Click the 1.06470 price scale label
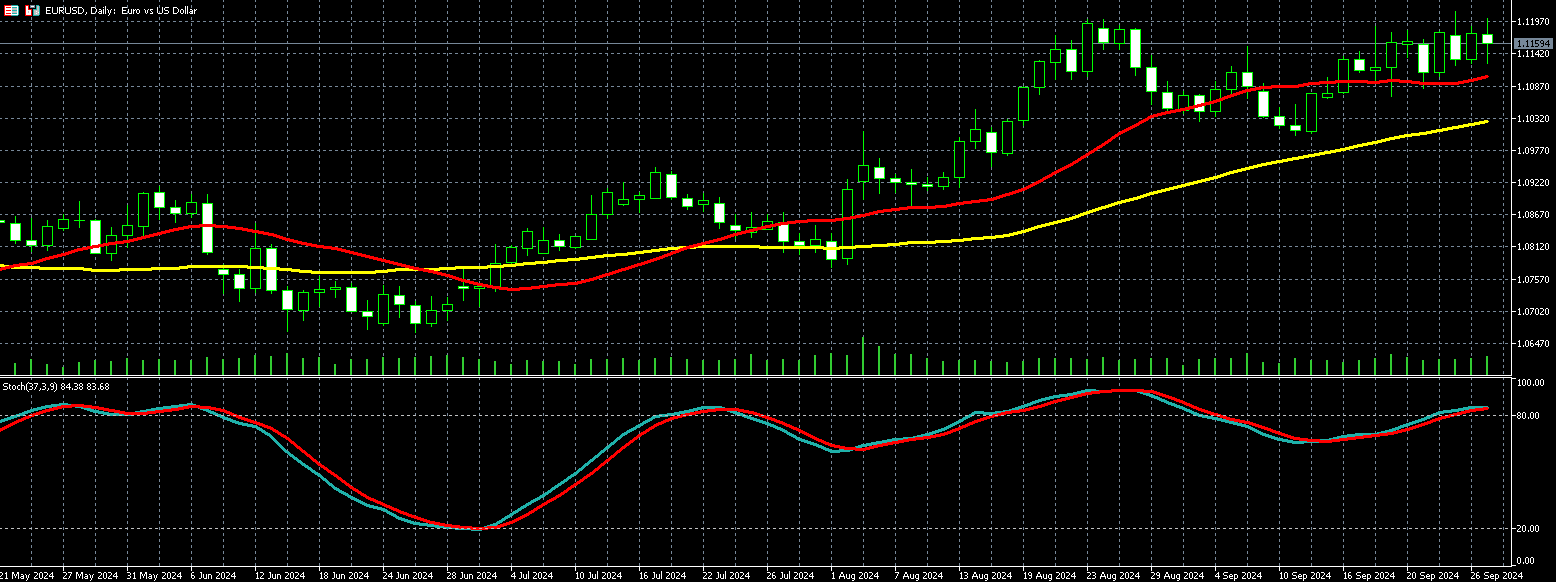 click(x=1533, y=344)
